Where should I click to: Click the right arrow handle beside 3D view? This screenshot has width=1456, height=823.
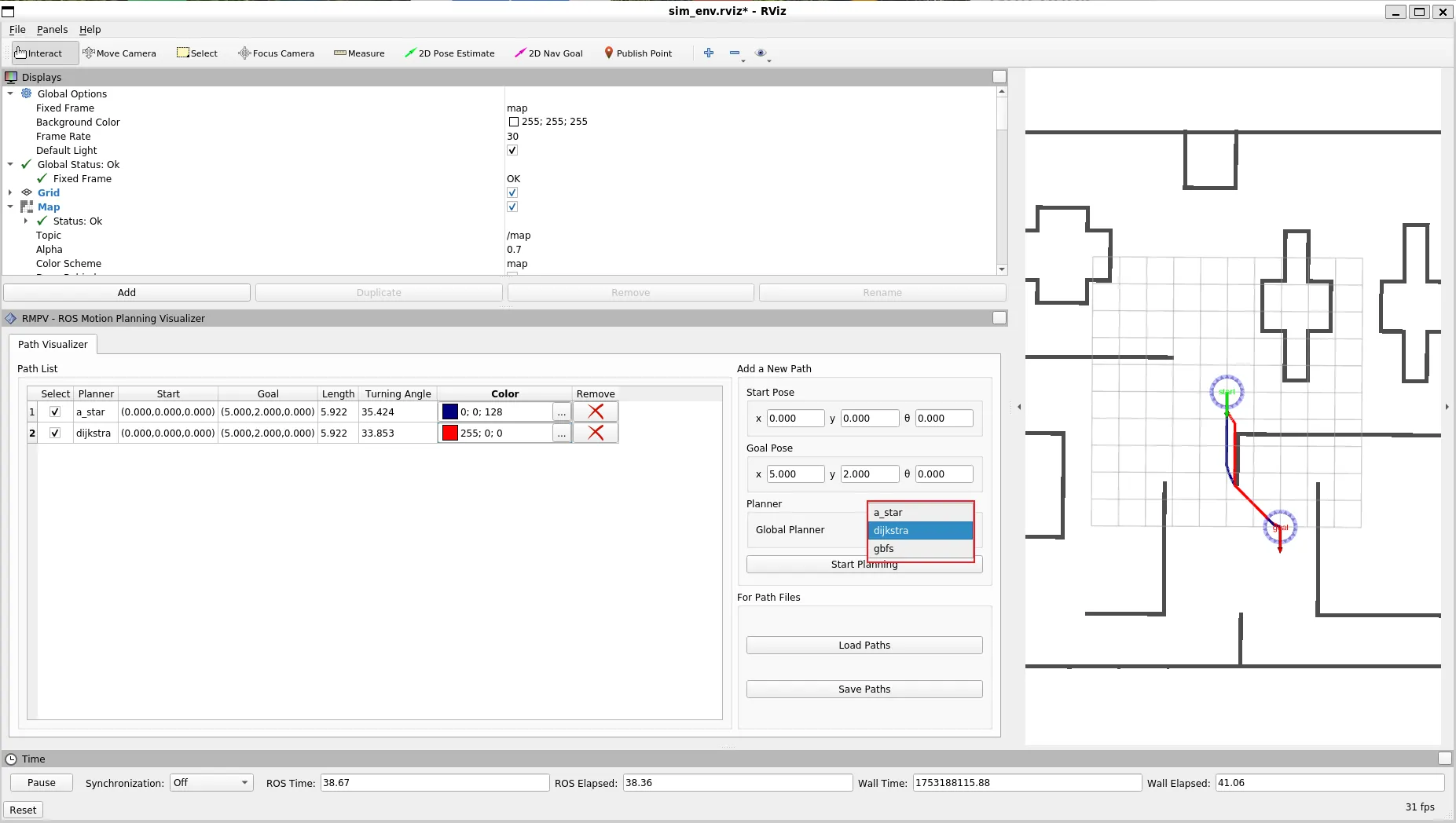point(1447,407)
